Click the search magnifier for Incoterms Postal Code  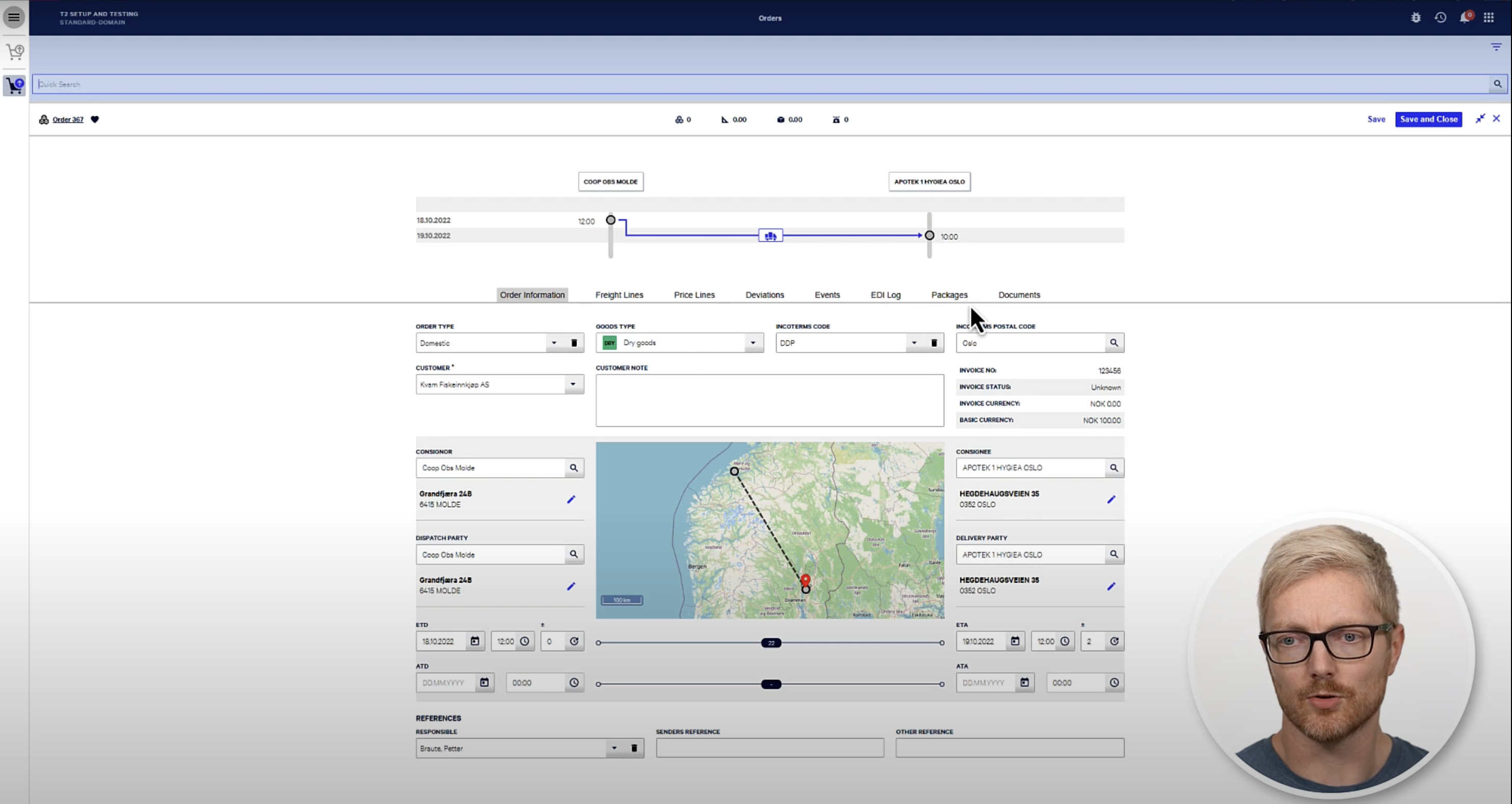(1114, 342)
